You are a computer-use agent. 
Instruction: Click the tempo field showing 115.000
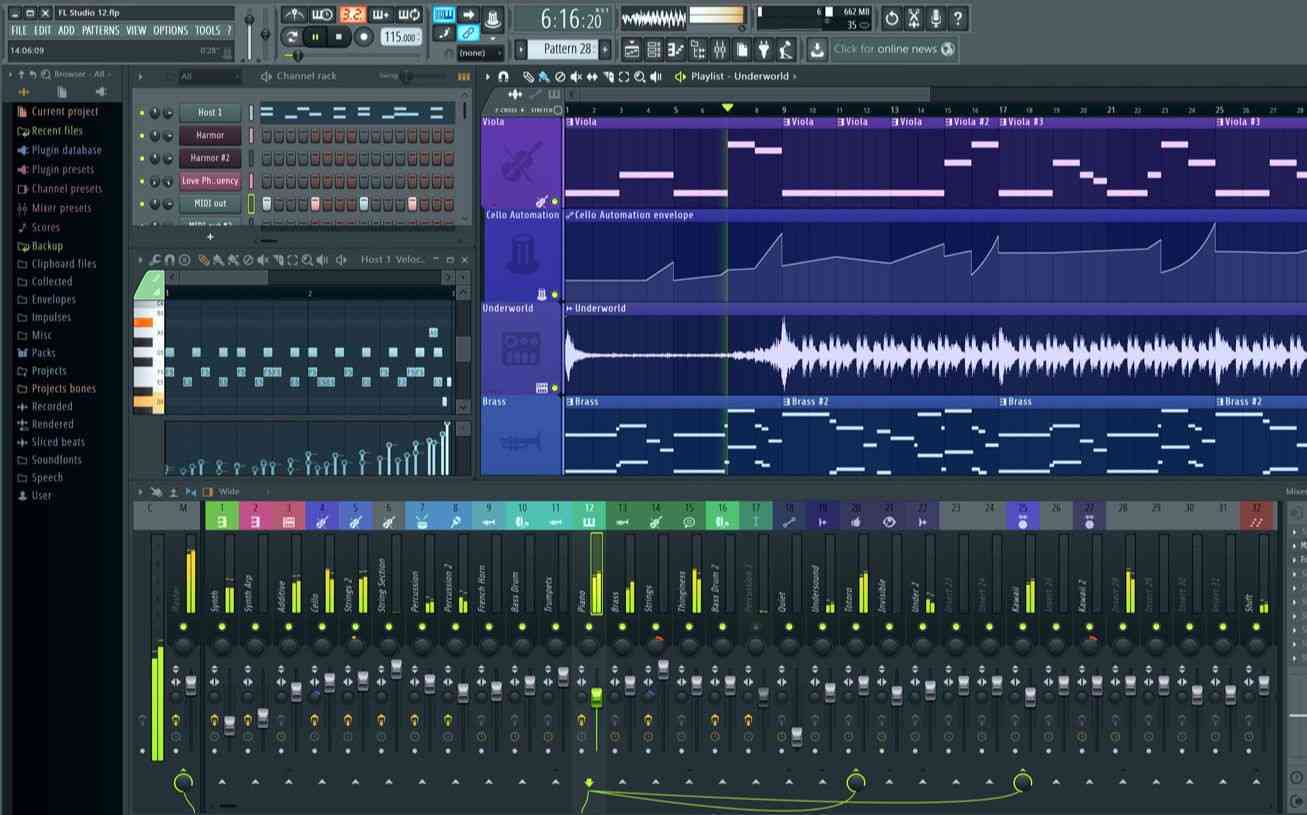point(399,37)
